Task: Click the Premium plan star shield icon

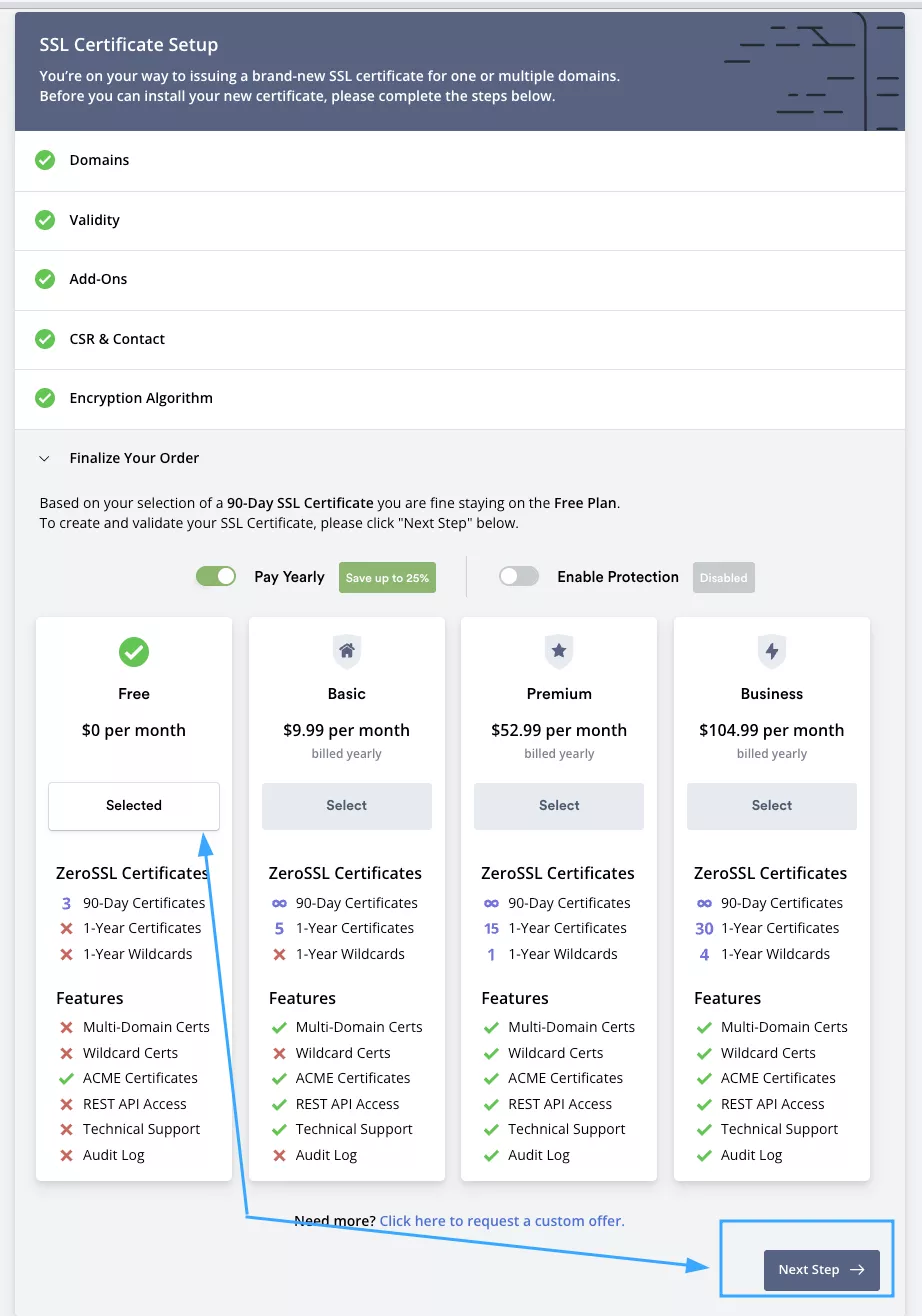Action: pyautogui.click(x=559, y=652)
